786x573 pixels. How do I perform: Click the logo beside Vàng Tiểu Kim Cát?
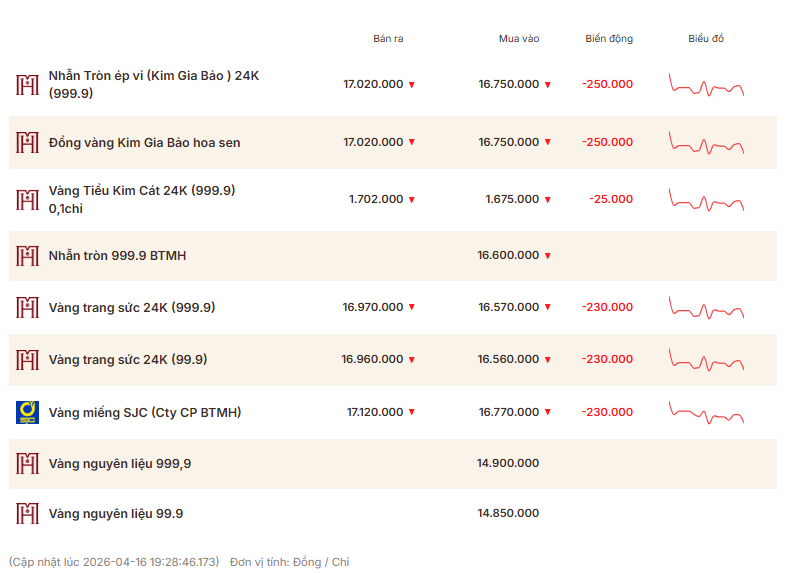click(27, 199)
